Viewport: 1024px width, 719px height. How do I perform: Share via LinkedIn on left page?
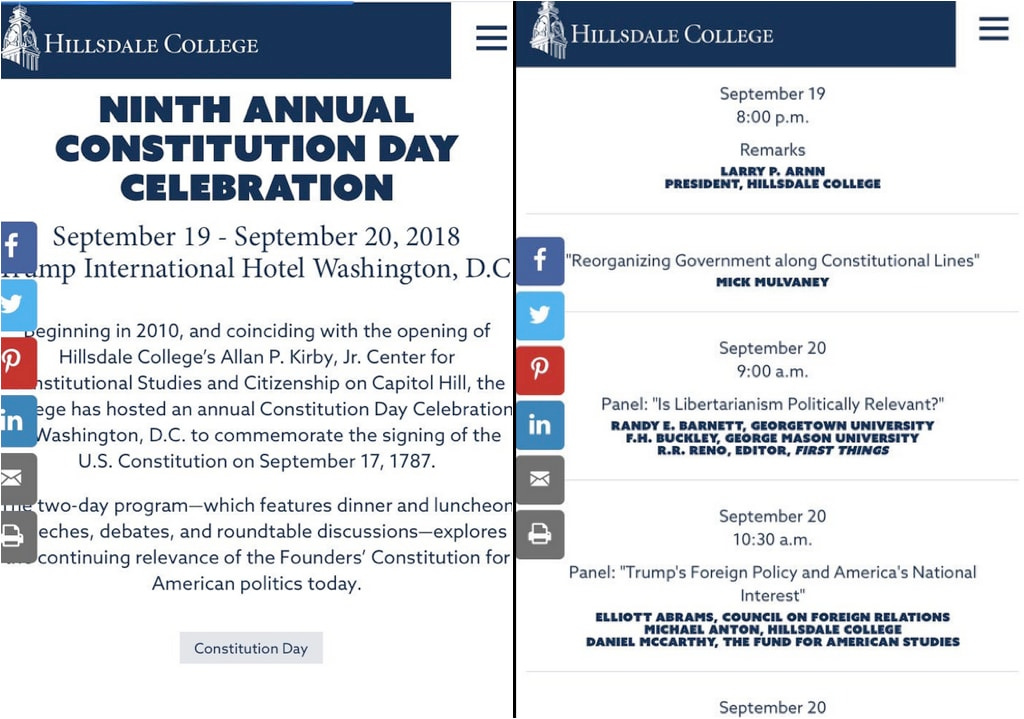tap(18, 421)
